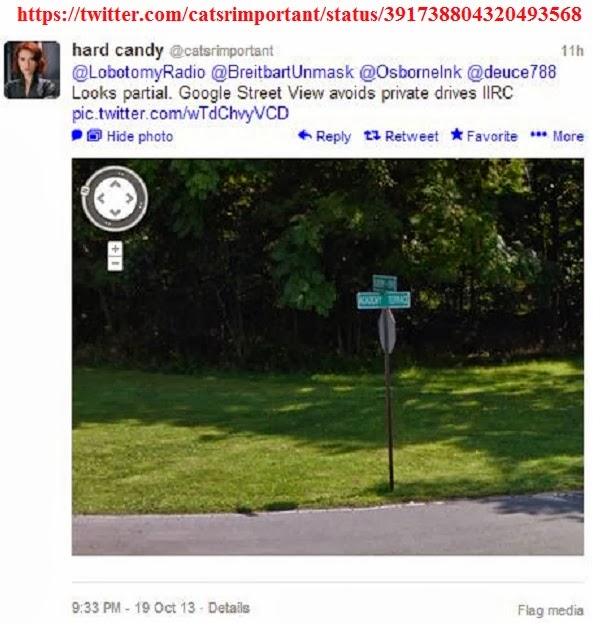Pan Street View up with top arrow
The width and height of the screenshot is (593, 623).
pyautogui.click(x=115, y=184)
